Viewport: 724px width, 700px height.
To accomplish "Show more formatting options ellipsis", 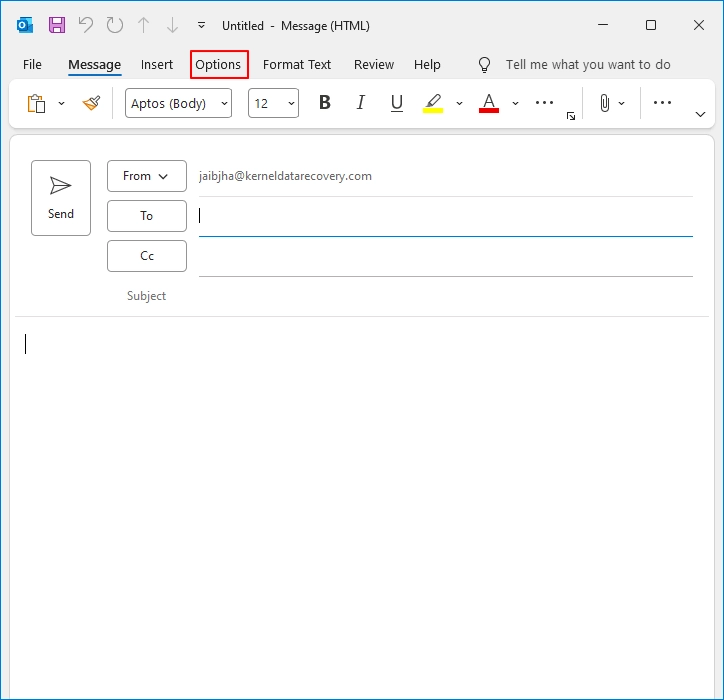I will click(544, 103).
